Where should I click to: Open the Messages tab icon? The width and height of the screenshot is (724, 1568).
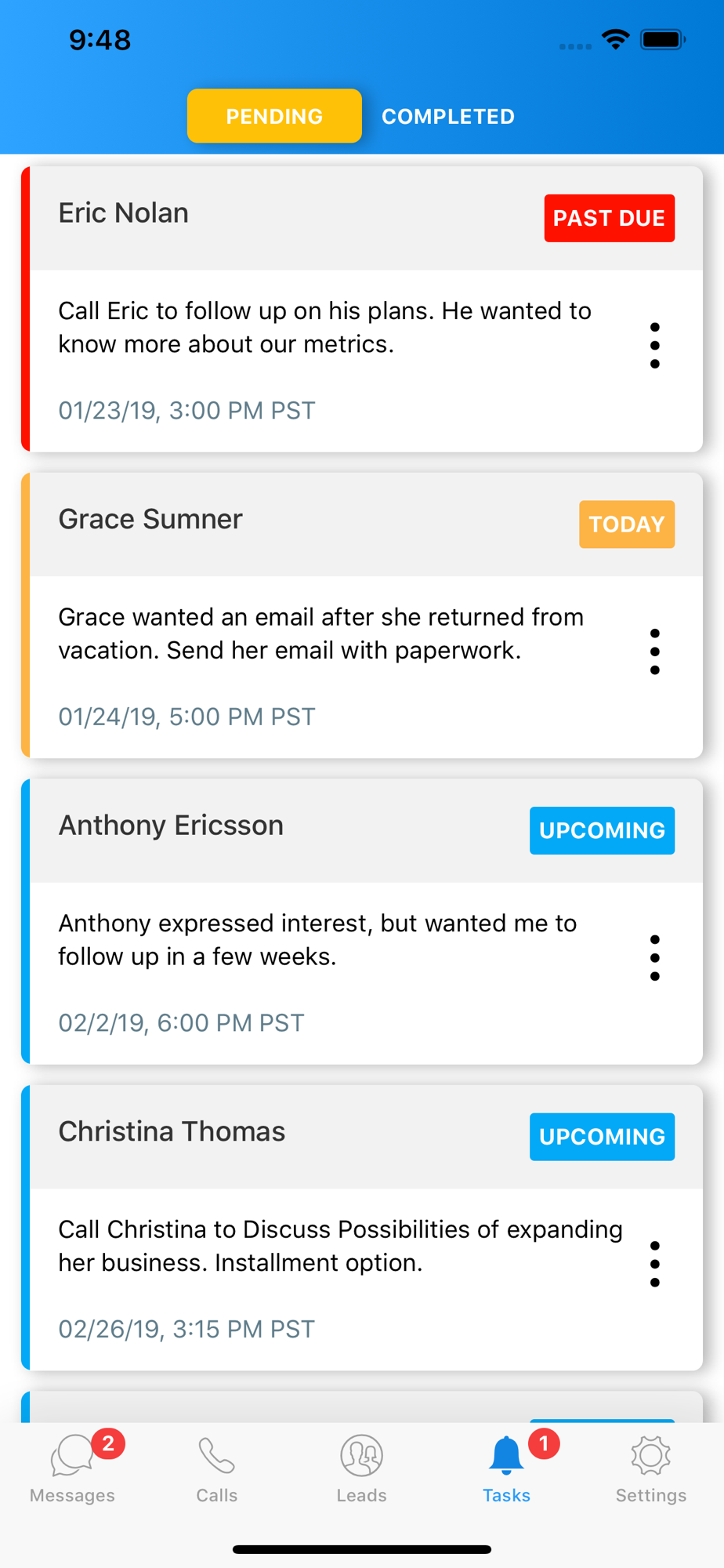point(72,1456)
